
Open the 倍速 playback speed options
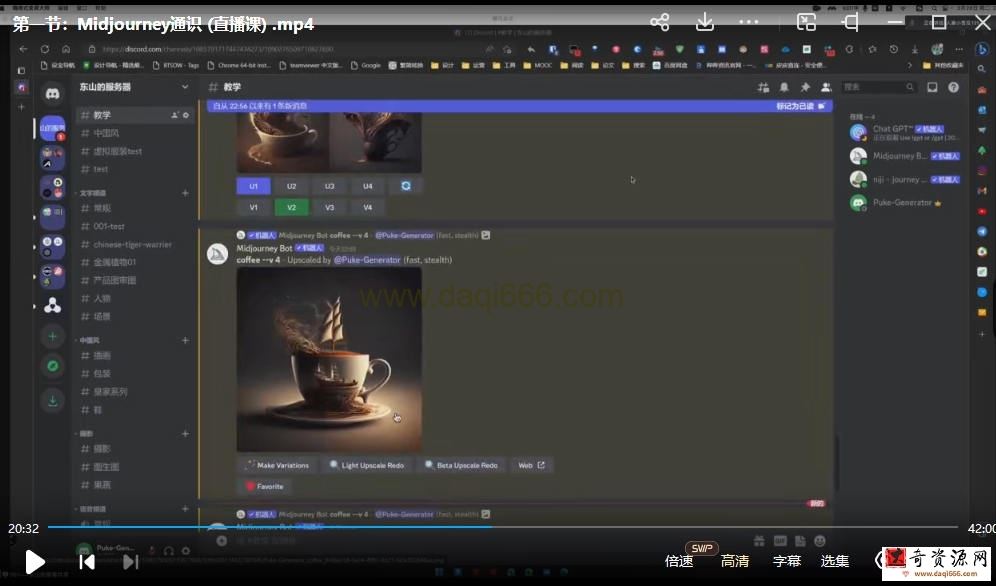tap(679, 561)
